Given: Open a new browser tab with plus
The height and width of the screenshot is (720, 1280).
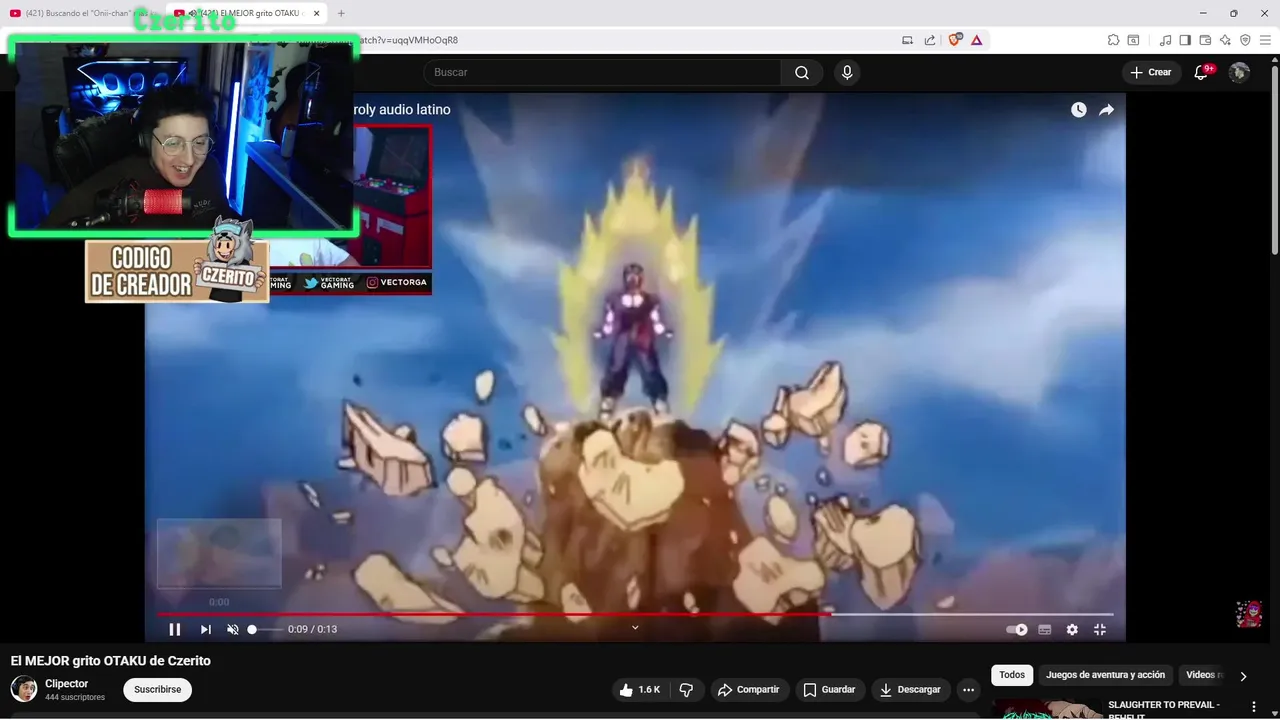Looking at the screenshot, I should 341,13.
